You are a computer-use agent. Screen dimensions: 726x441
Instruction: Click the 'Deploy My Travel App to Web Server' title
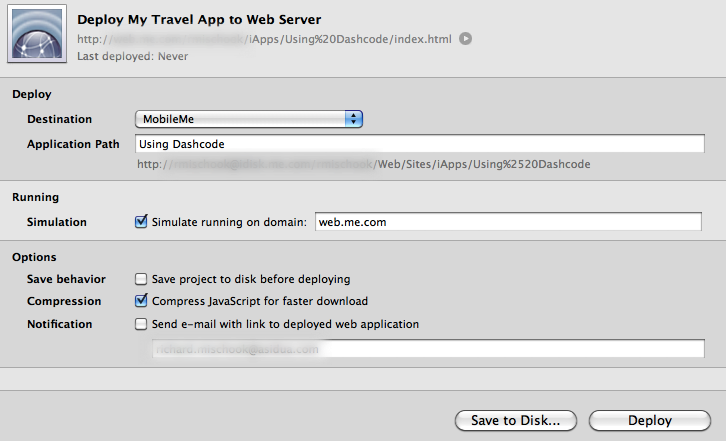pyautogui.click(x=199, y=19)
